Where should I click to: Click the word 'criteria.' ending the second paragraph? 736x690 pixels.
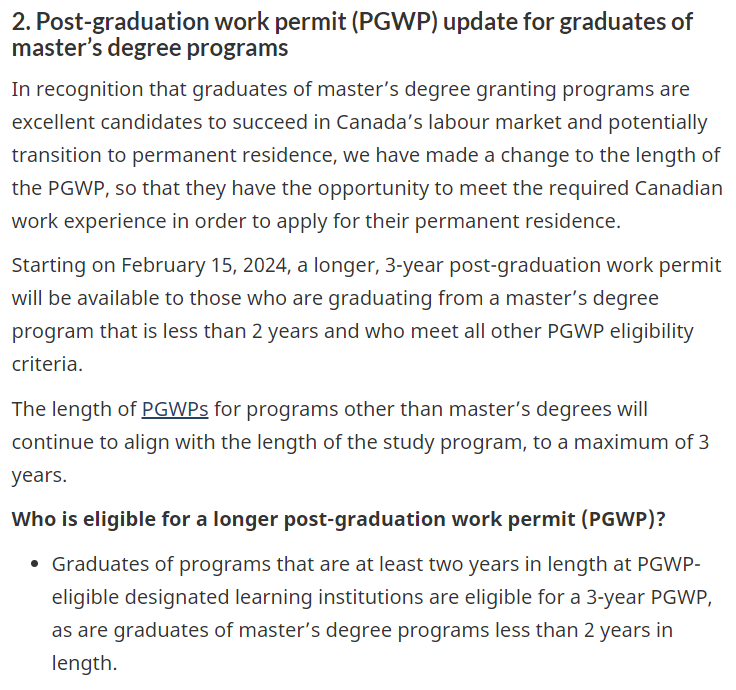click(x=47, y=364)
